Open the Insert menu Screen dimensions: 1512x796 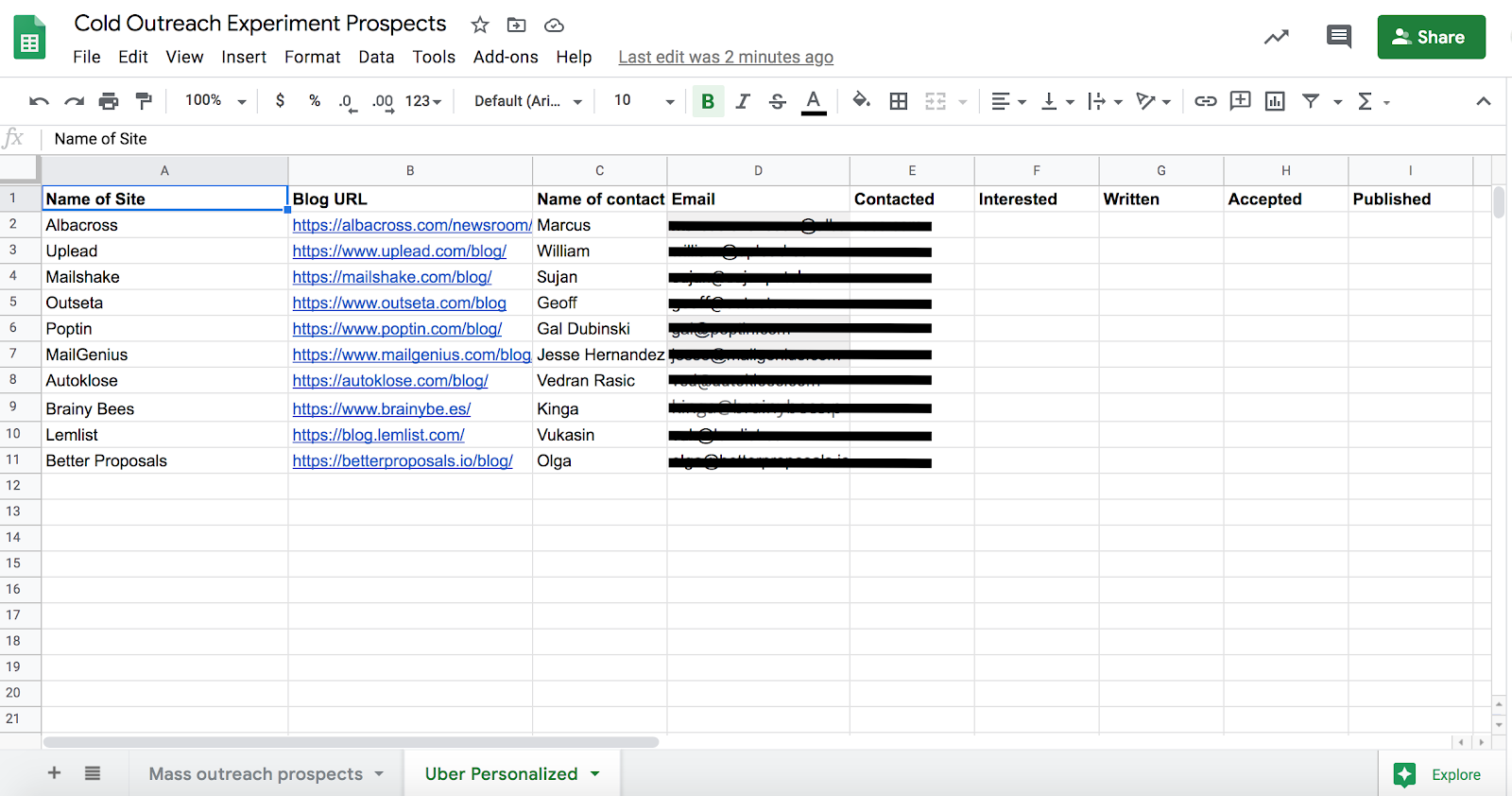pos(244,57)
